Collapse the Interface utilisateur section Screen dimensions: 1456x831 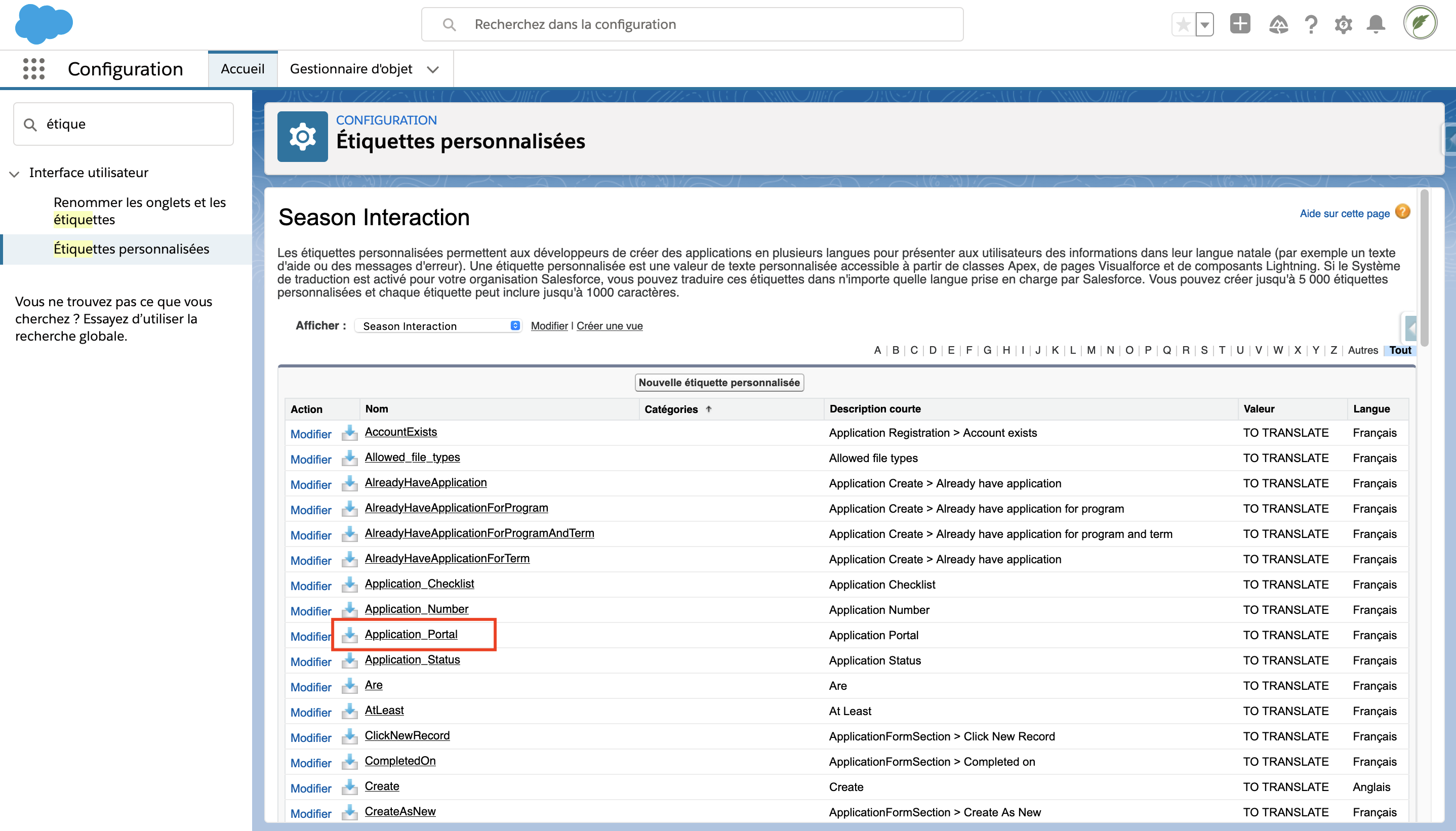coord(14,174)
